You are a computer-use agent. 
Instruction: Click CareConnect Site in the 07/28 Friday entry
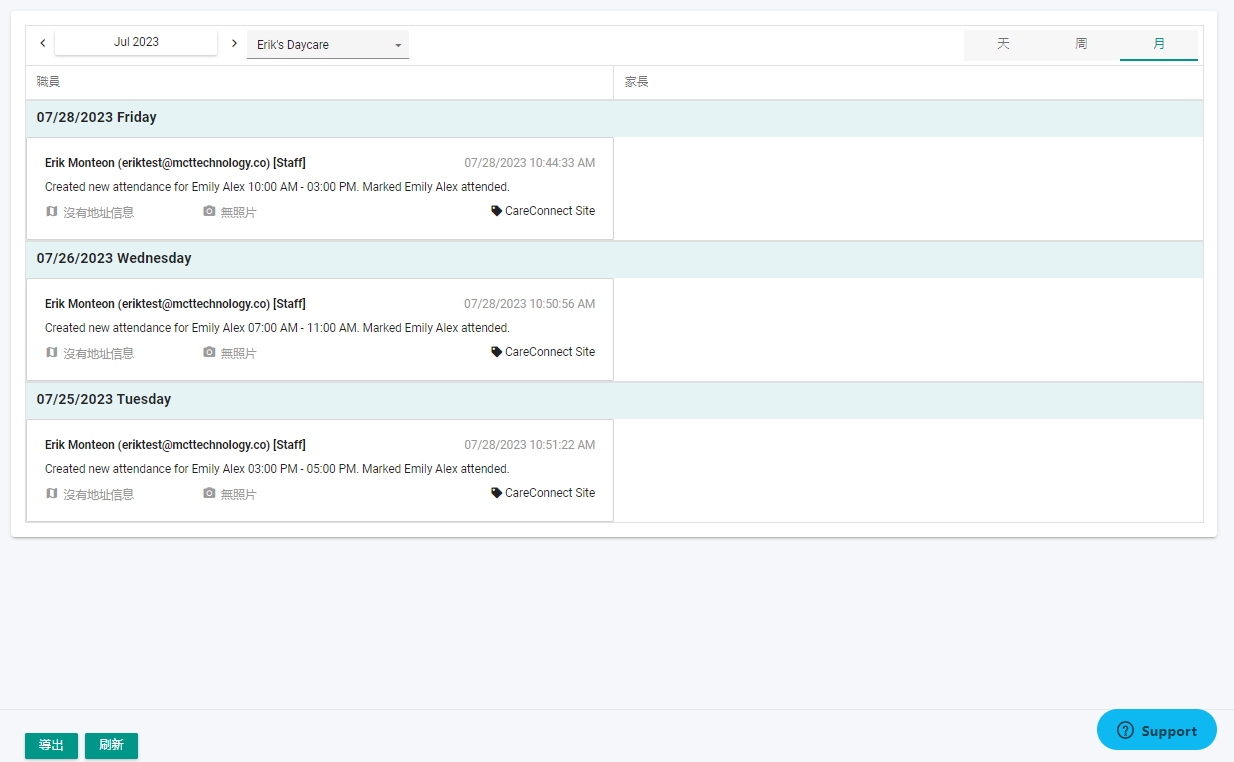(x=550, y=211)
